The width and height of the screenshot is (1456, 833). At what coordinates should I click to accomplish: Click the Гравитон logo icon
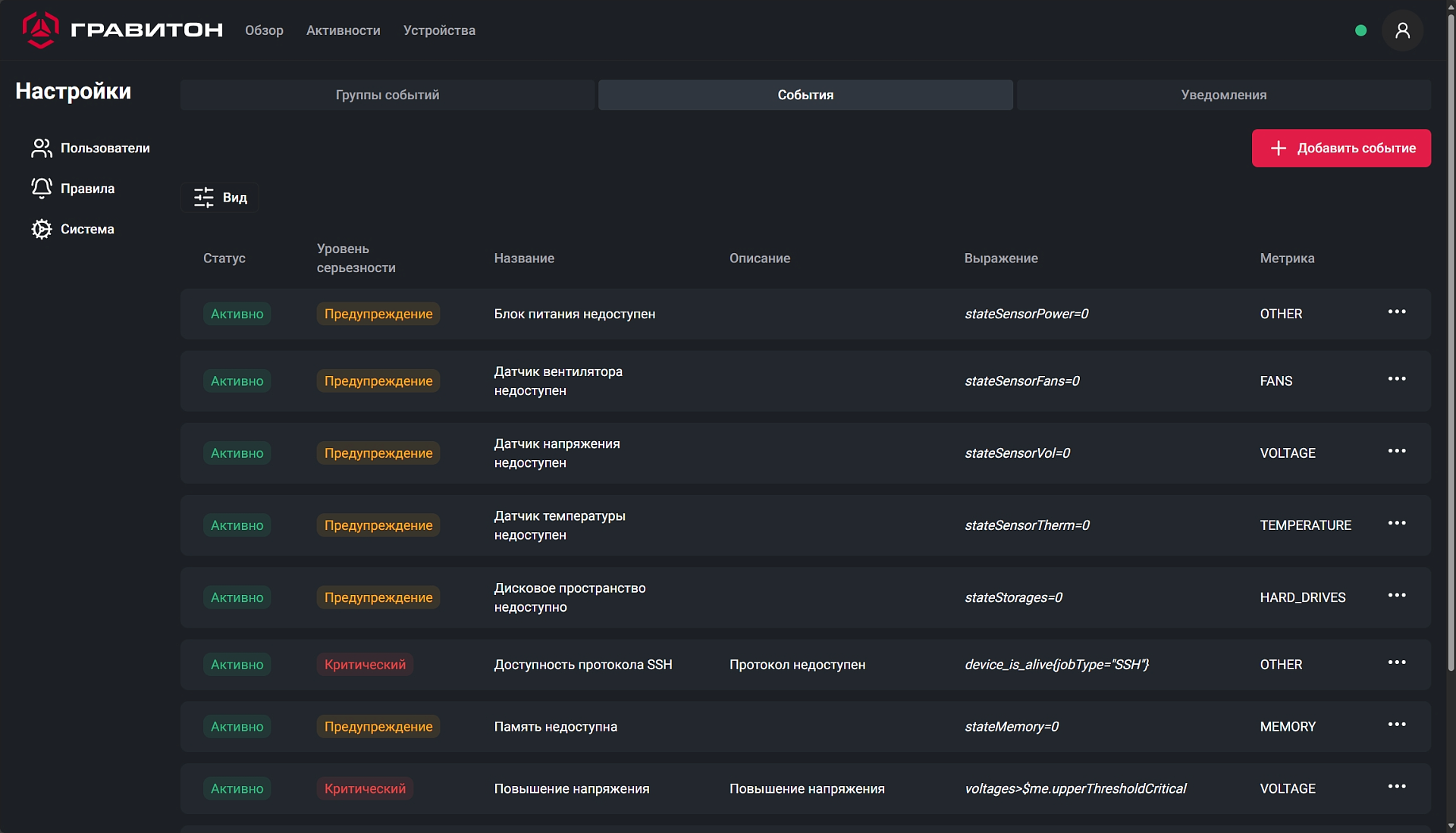coord(40,30)
